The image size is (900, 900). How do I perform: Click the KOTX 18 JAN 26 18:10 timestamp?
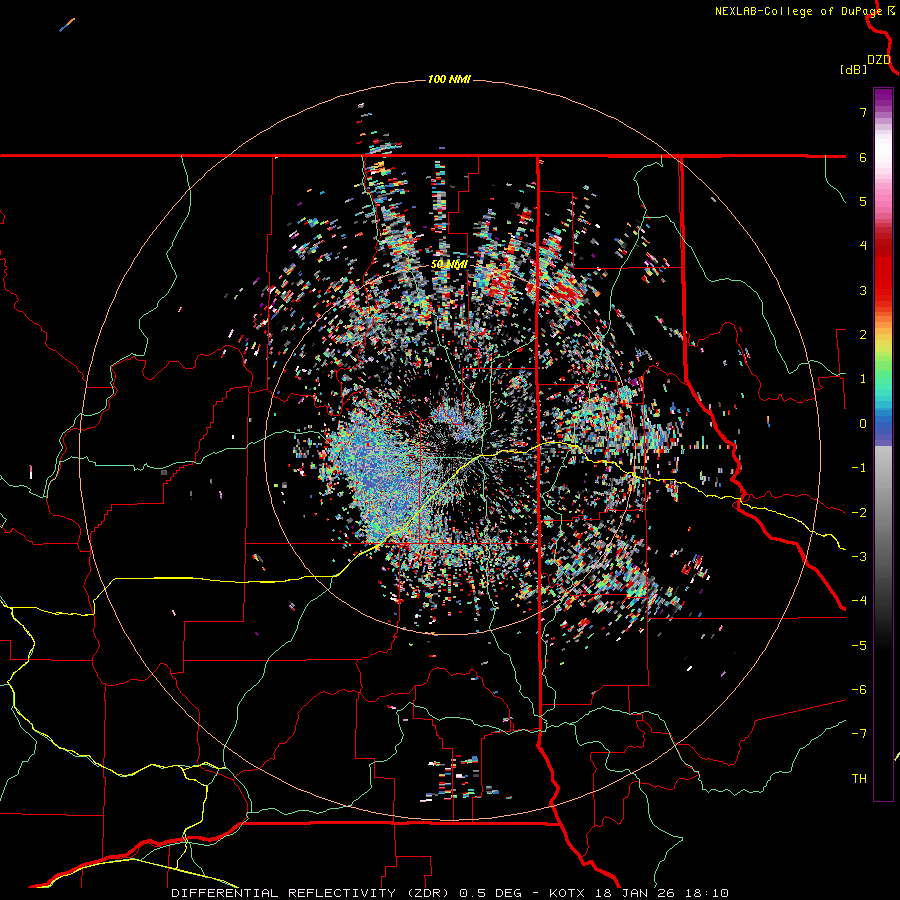pos(639,893)
